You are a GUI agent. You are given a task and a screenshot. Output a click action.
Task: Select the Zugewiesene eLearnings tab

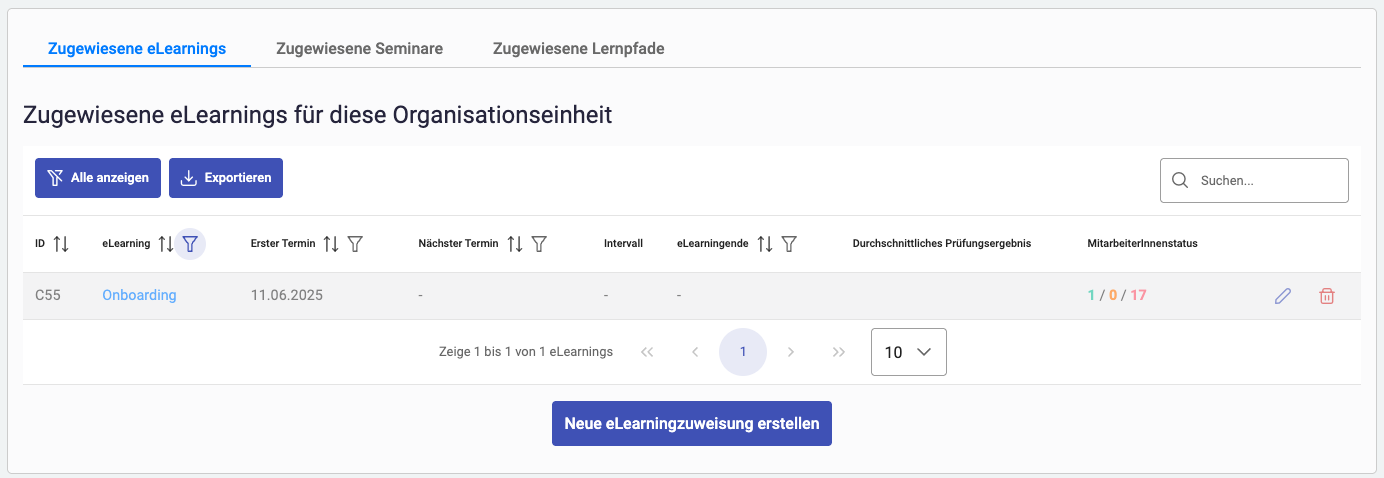click(137, 48)
